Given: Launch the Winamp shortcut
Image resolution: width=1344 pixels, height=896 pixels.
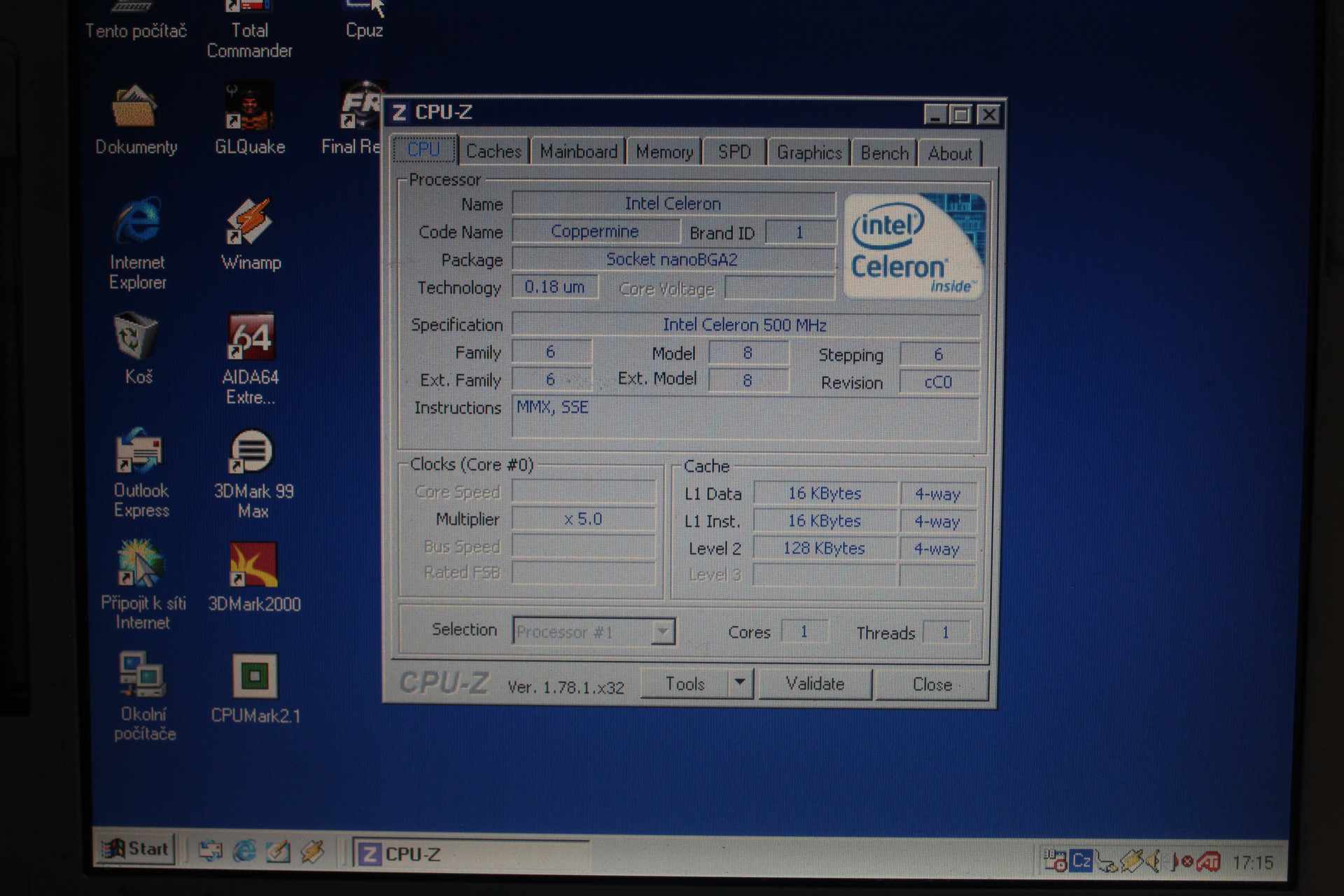Looking at the screenshot, I should [251, 234].
